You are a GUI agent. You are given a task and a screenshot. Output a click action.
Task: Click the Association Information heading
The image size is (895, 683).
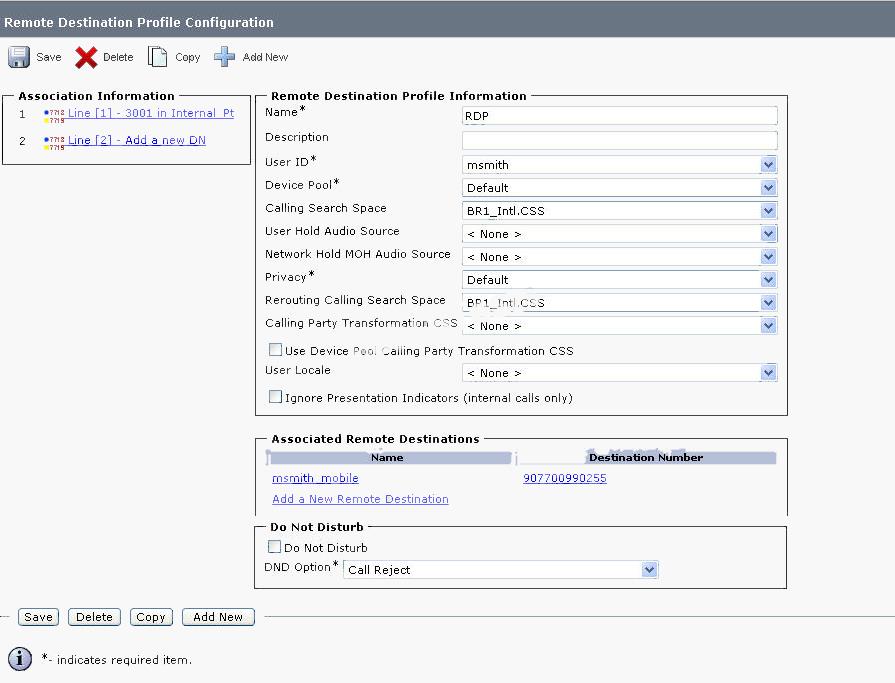tap(96, 96)
